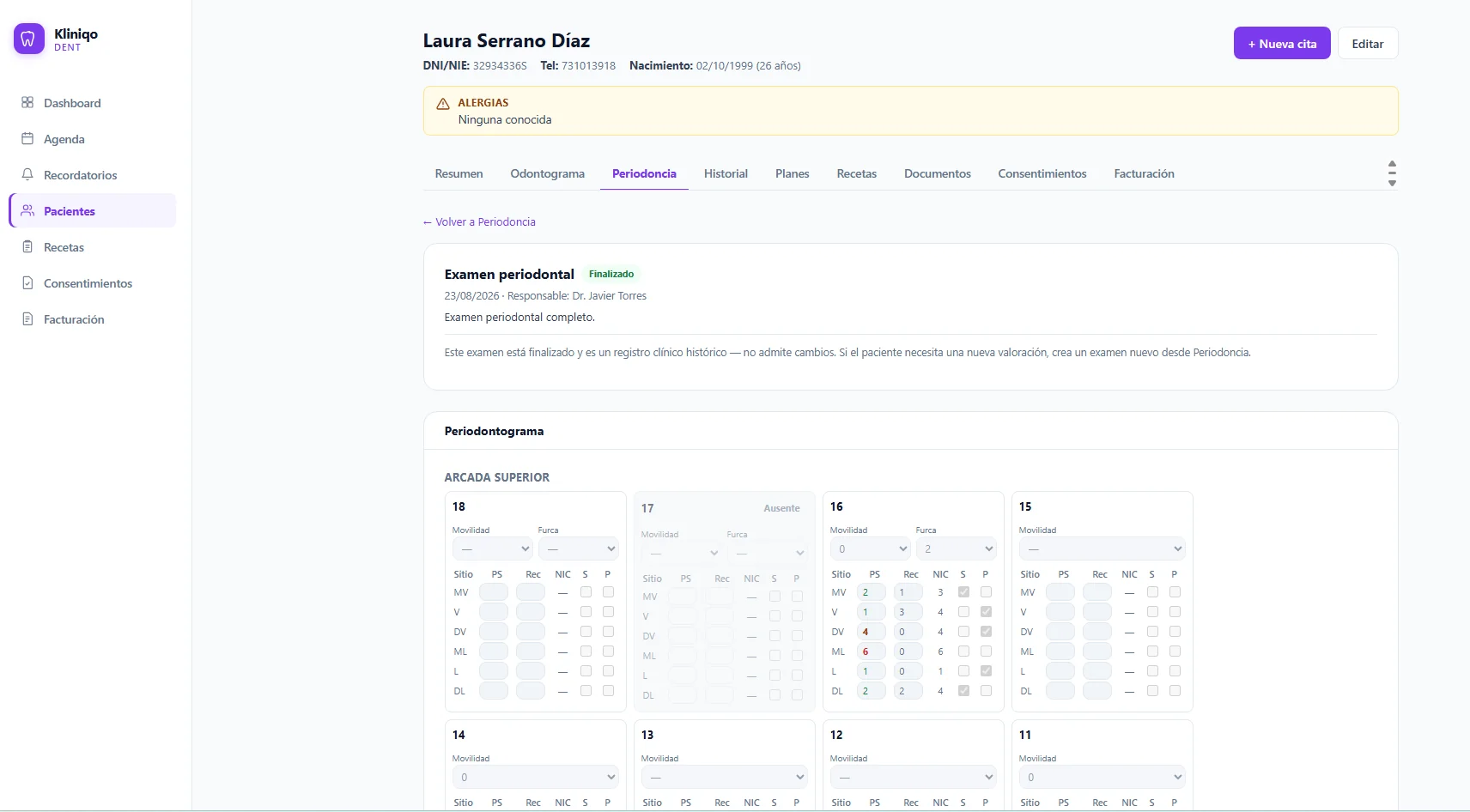
Task: Toggle tooth 16 V plaque checkbox
Action: [x=986, y=612]
